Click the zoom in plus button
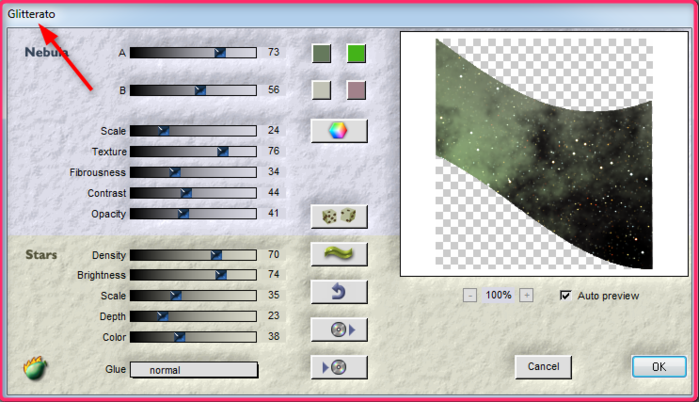Screen dimensions: 699x402 (x=526, y=295)
